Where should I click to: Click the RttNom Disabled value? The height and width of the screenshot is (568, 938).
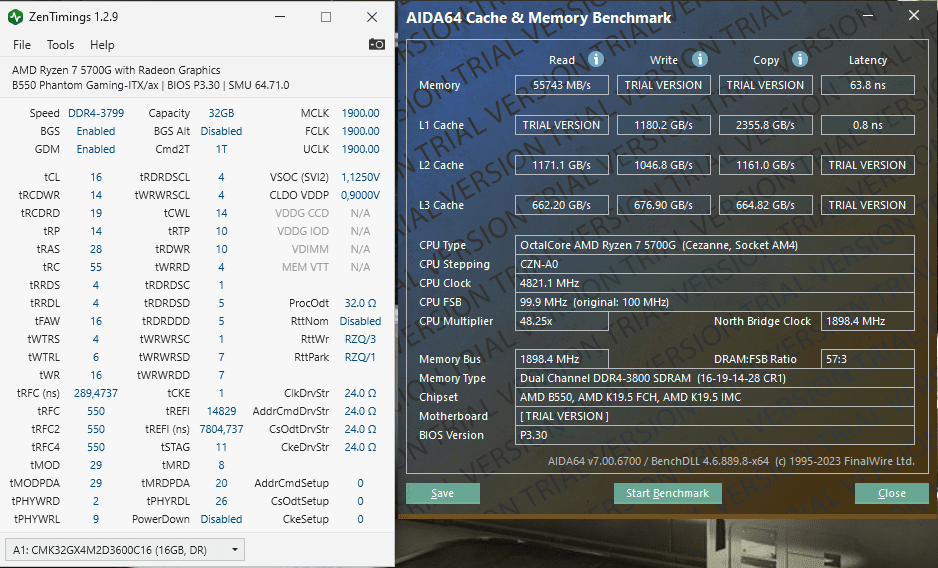pyautogui.click(x=360, y=321)
